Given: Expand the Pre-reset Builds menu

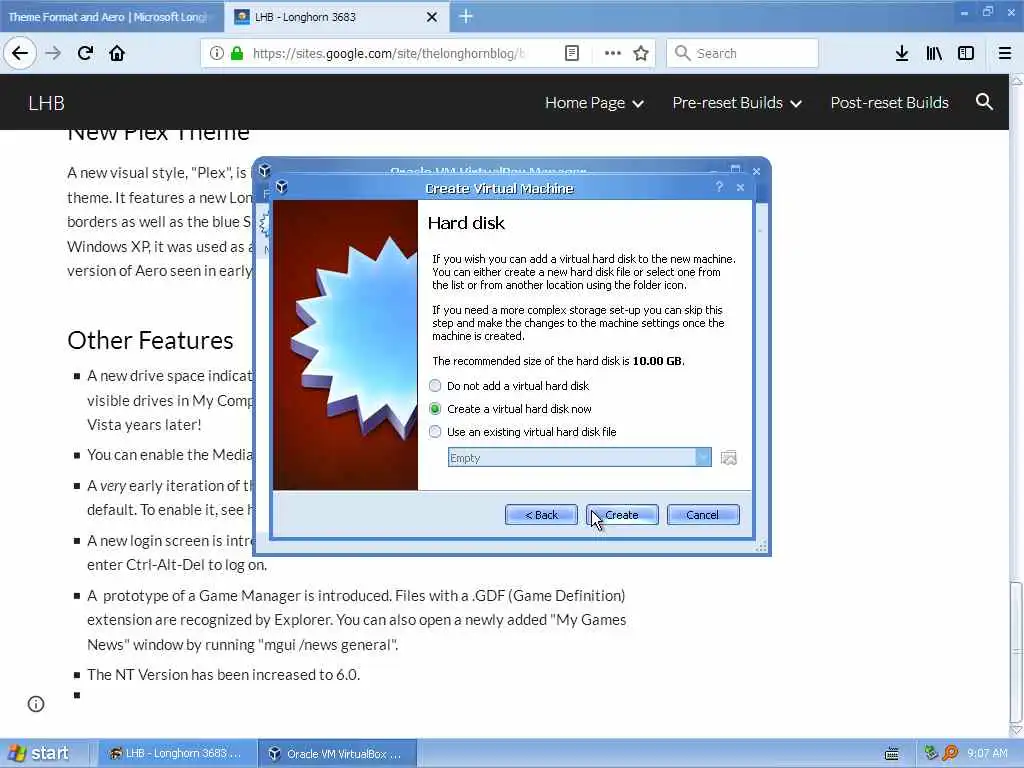Looking at the screenshot, I should (x=737, y=103).
